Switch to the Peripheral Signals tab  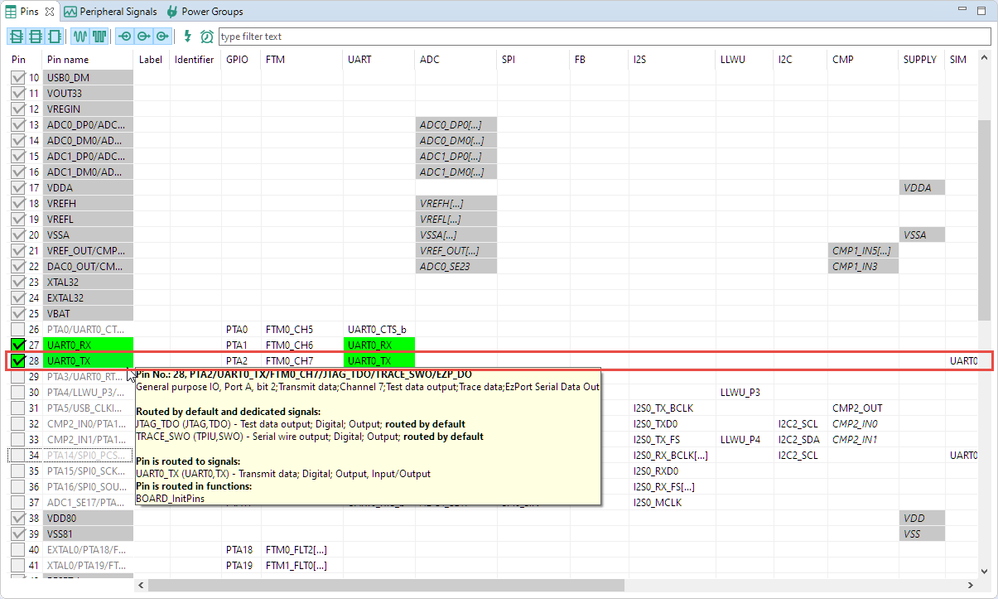(110, 11)
